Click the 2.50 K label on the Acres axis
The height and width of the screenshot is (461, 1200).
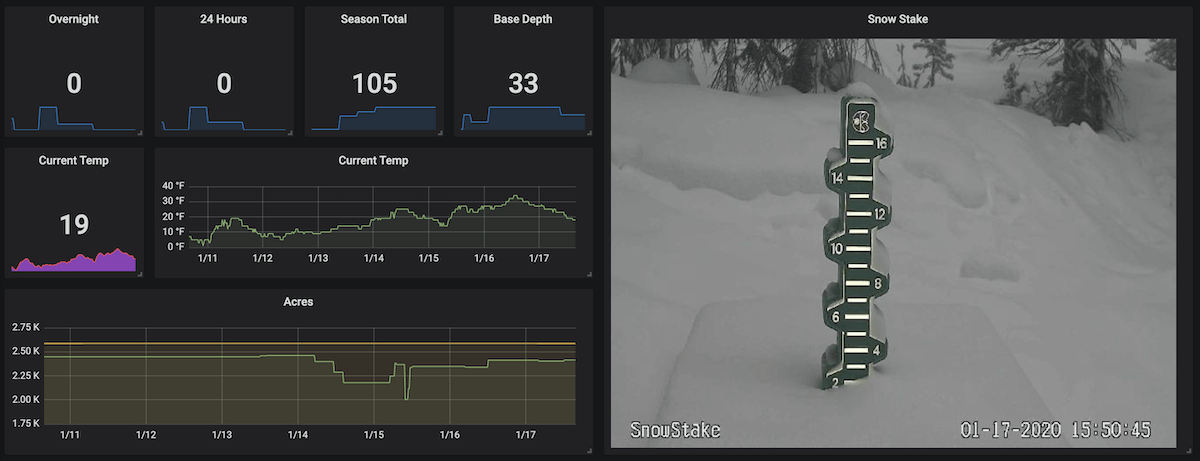25,351
